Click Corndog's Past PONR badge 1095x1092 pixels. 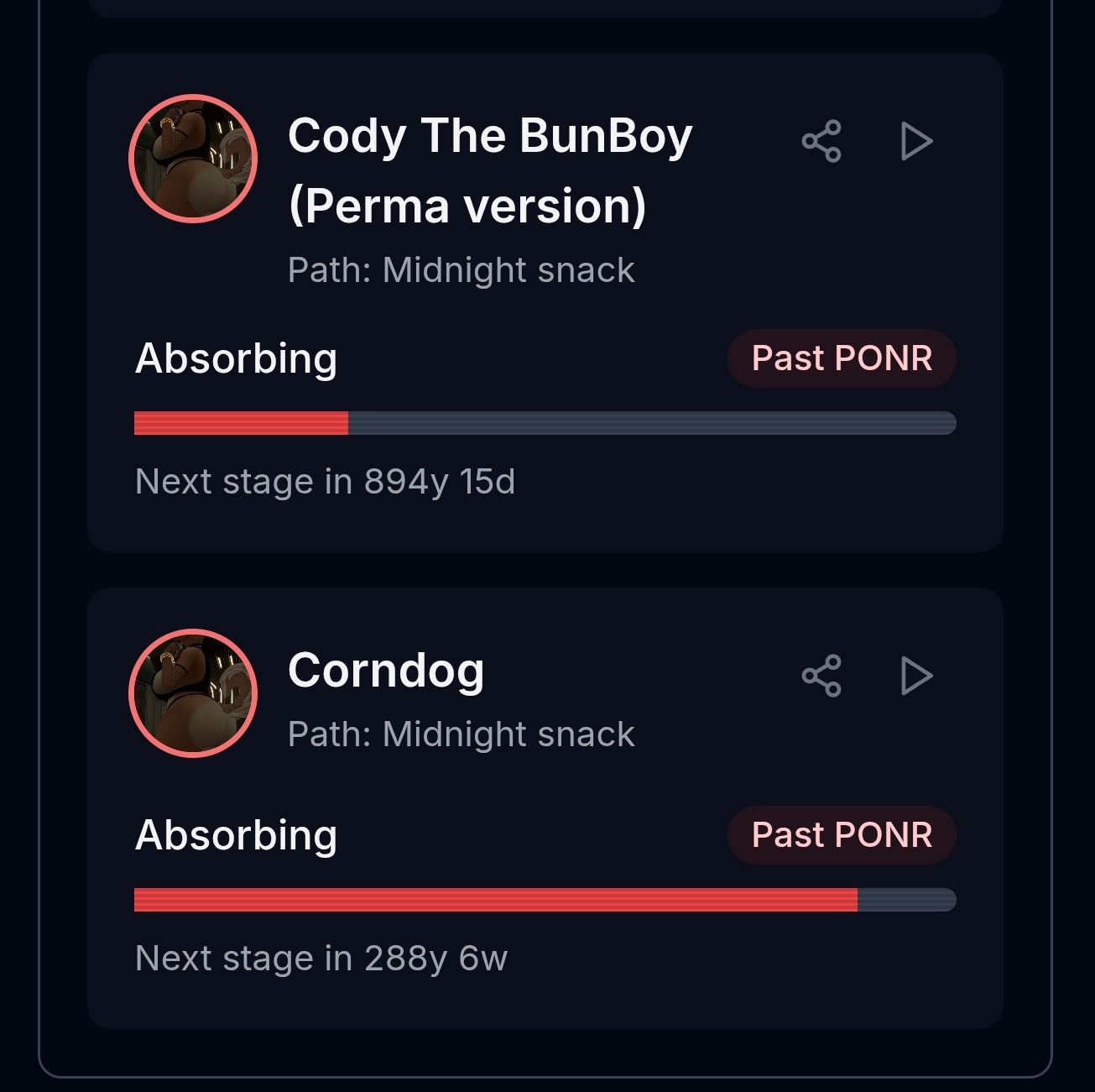pos(842,835)
